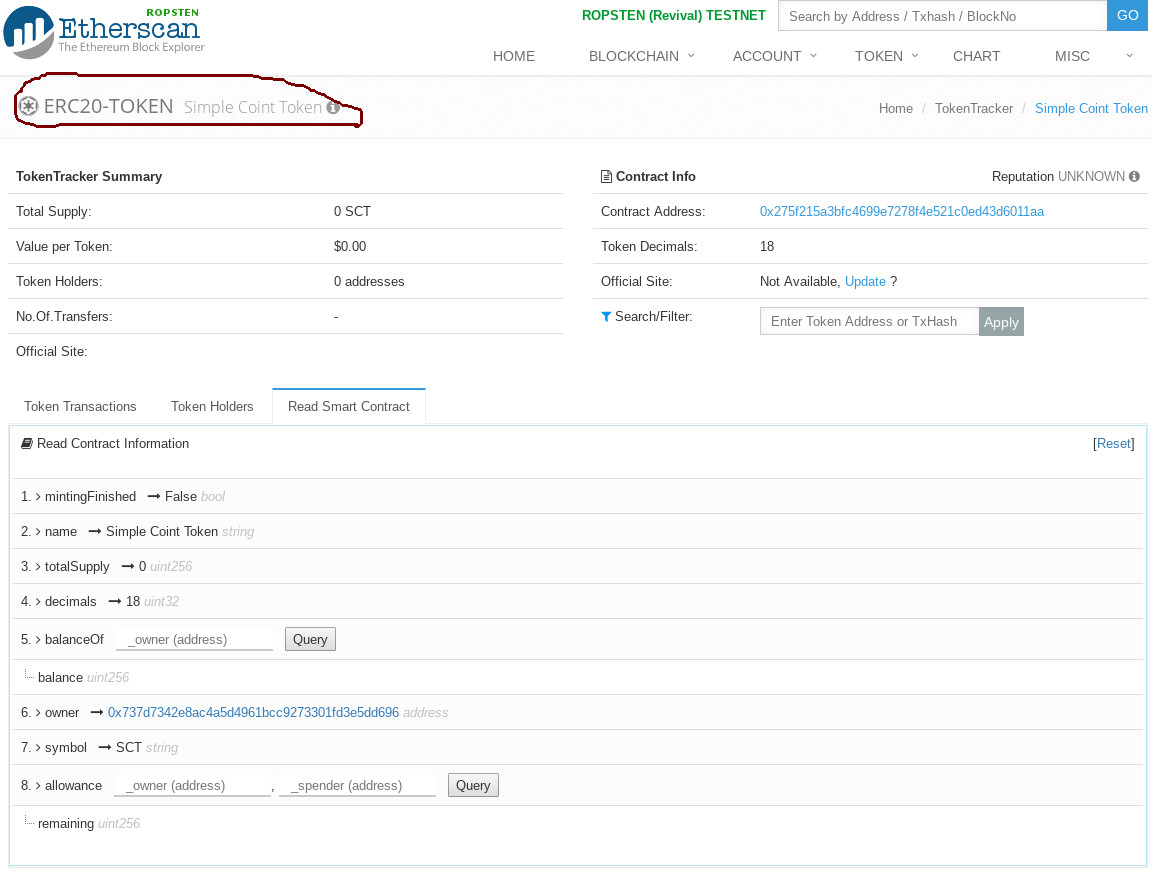Click the Apply filter button
1152x872 pixels.
click(x=1001, y=322)
